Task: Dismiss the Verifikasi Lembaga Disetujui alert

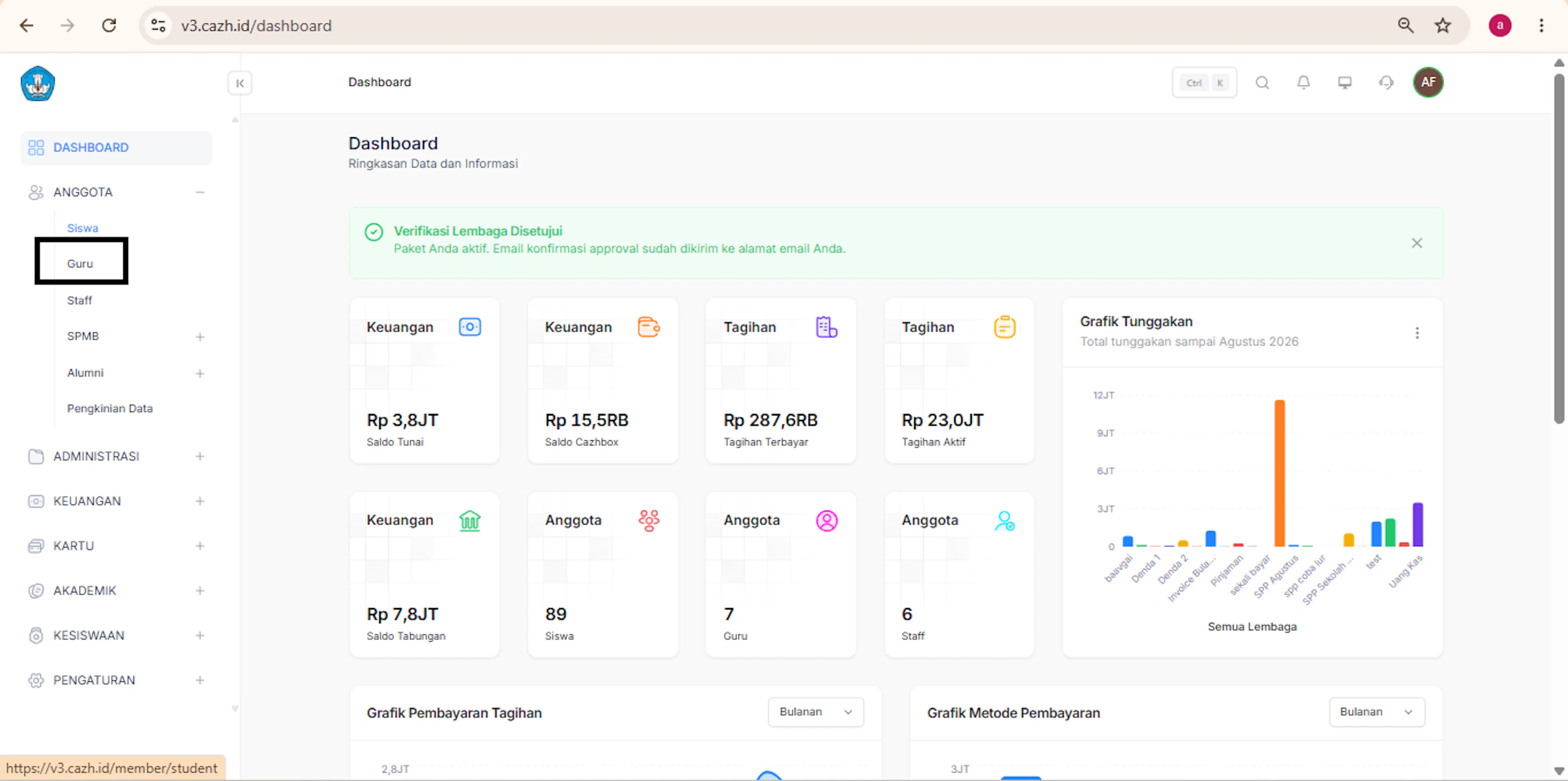Action: pos(1417,243)
